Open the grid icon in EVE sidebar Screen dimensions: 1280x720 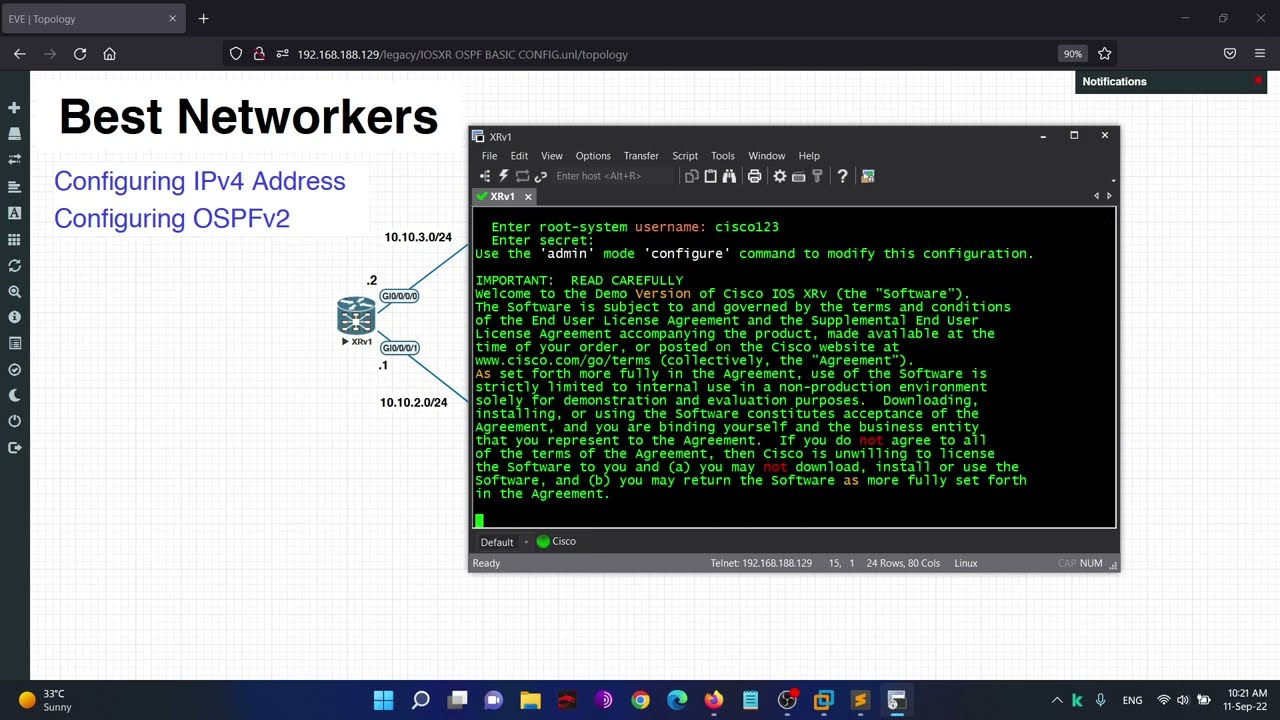(14, 240)
